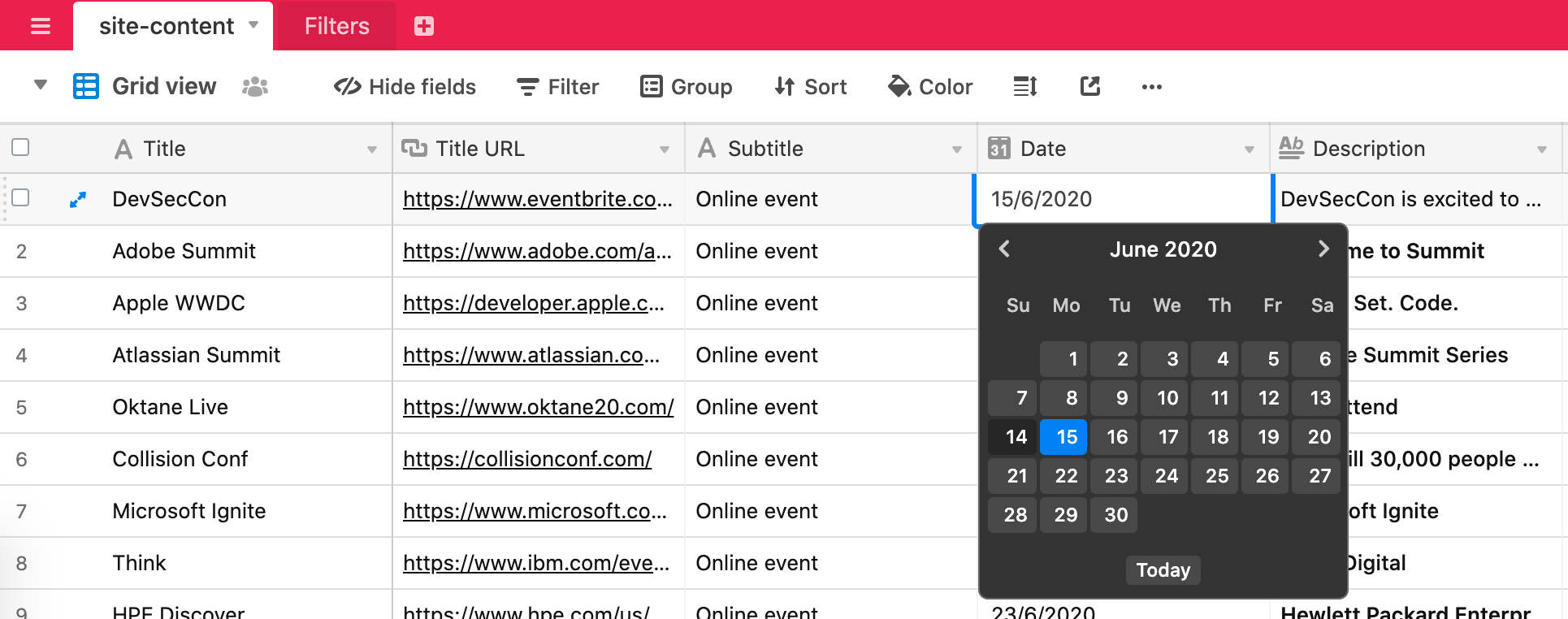Open the collisionconf.com link
Viewport: 1568px width, 619px height.
pyautogui.click(x=527, y=459)
